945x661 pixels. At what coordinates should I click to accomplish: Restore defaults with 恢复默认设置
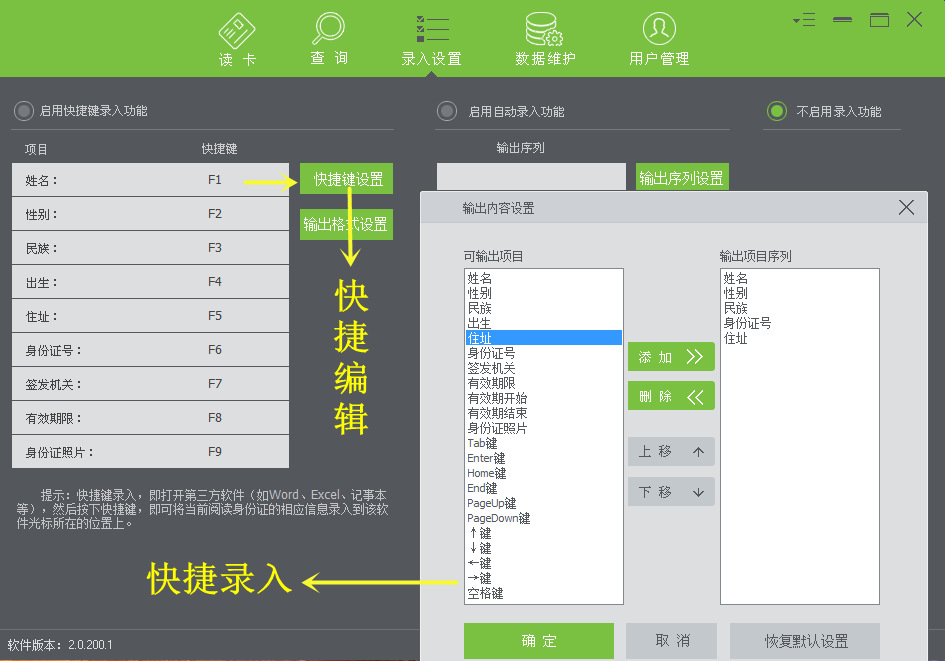[x=804, y=641]
